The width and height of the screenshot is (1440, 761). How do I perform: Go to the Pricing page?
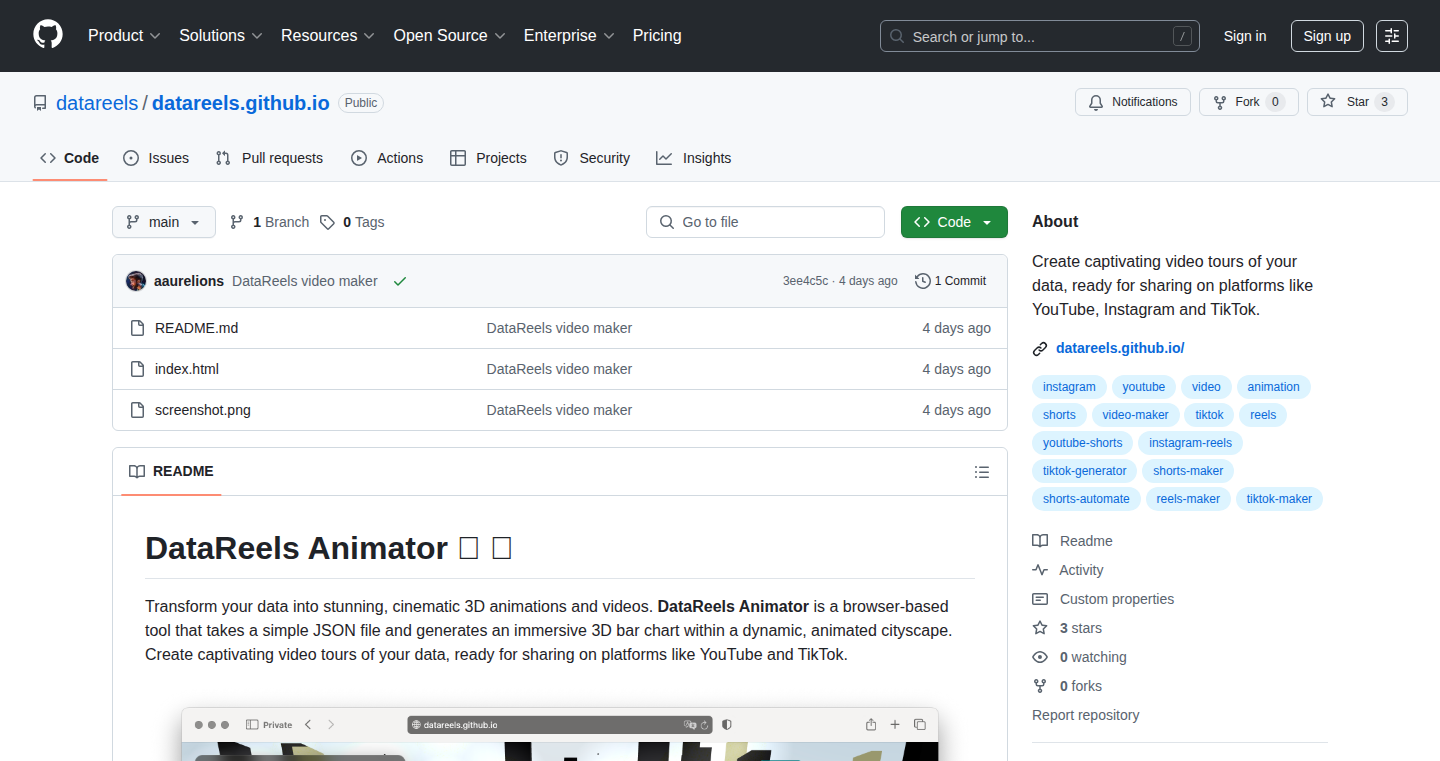pyautogui.click(x=657, y=35)
